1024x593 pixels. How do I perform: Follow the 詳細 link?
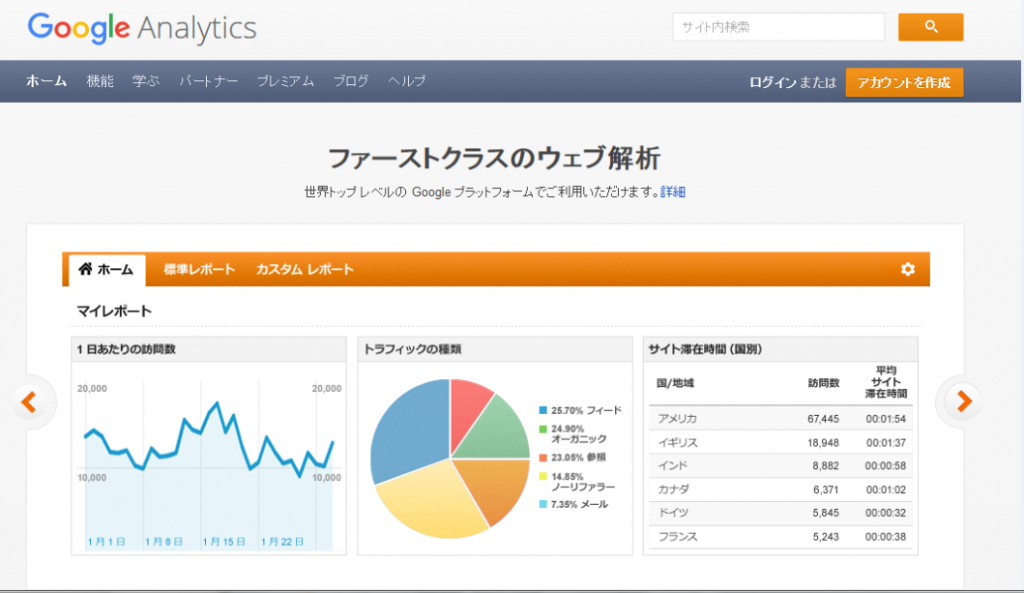pyautogui.click(x=673, y=192)
